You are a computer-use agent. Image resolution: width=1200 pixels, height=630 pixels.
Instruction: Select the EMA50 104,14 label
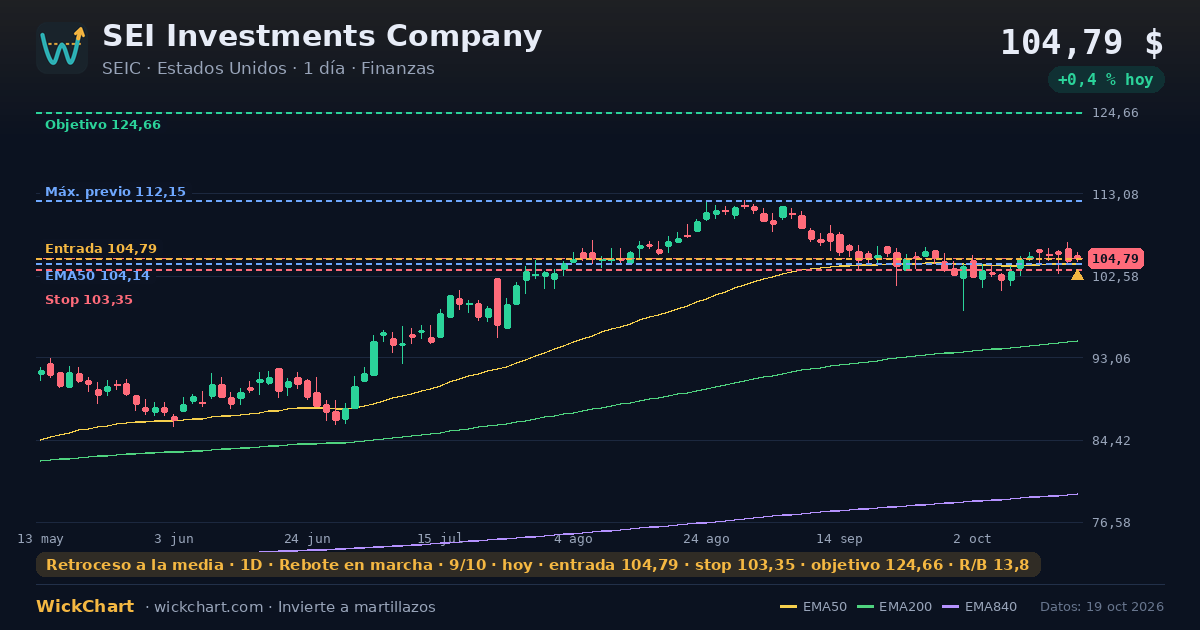[x=97, y=276]
